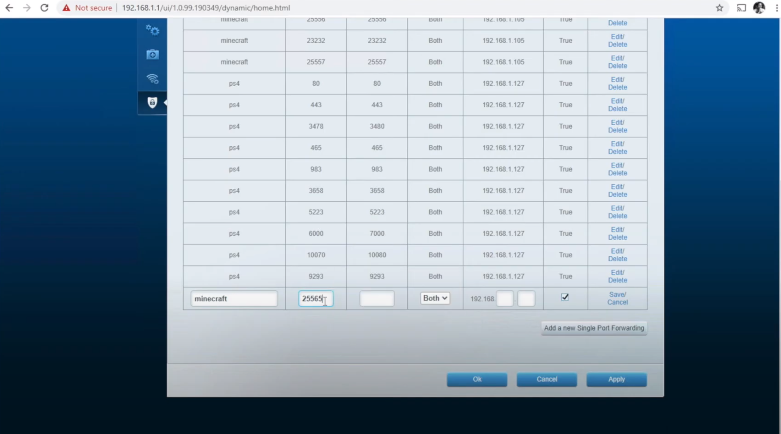Click IP 192.168.1.127 in the 9293 row
This screenshot has height=434, width=781.
coord(503,276)
